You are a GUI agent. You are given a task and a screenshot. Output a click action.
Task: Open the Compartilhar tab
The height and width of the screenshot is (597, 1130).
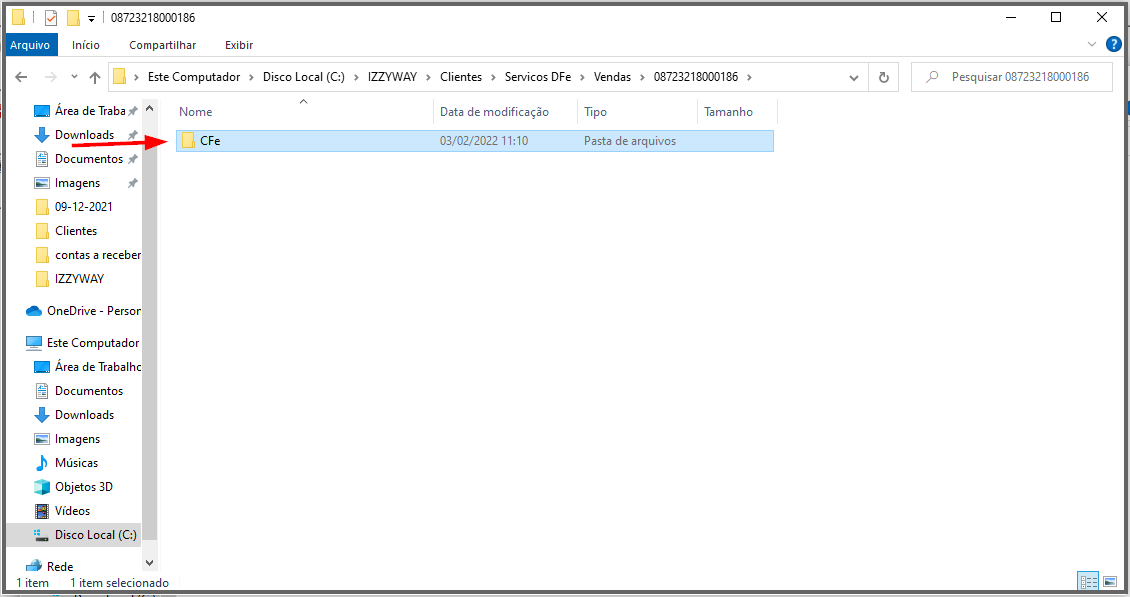pyautogui.click(x=162, y=45)
